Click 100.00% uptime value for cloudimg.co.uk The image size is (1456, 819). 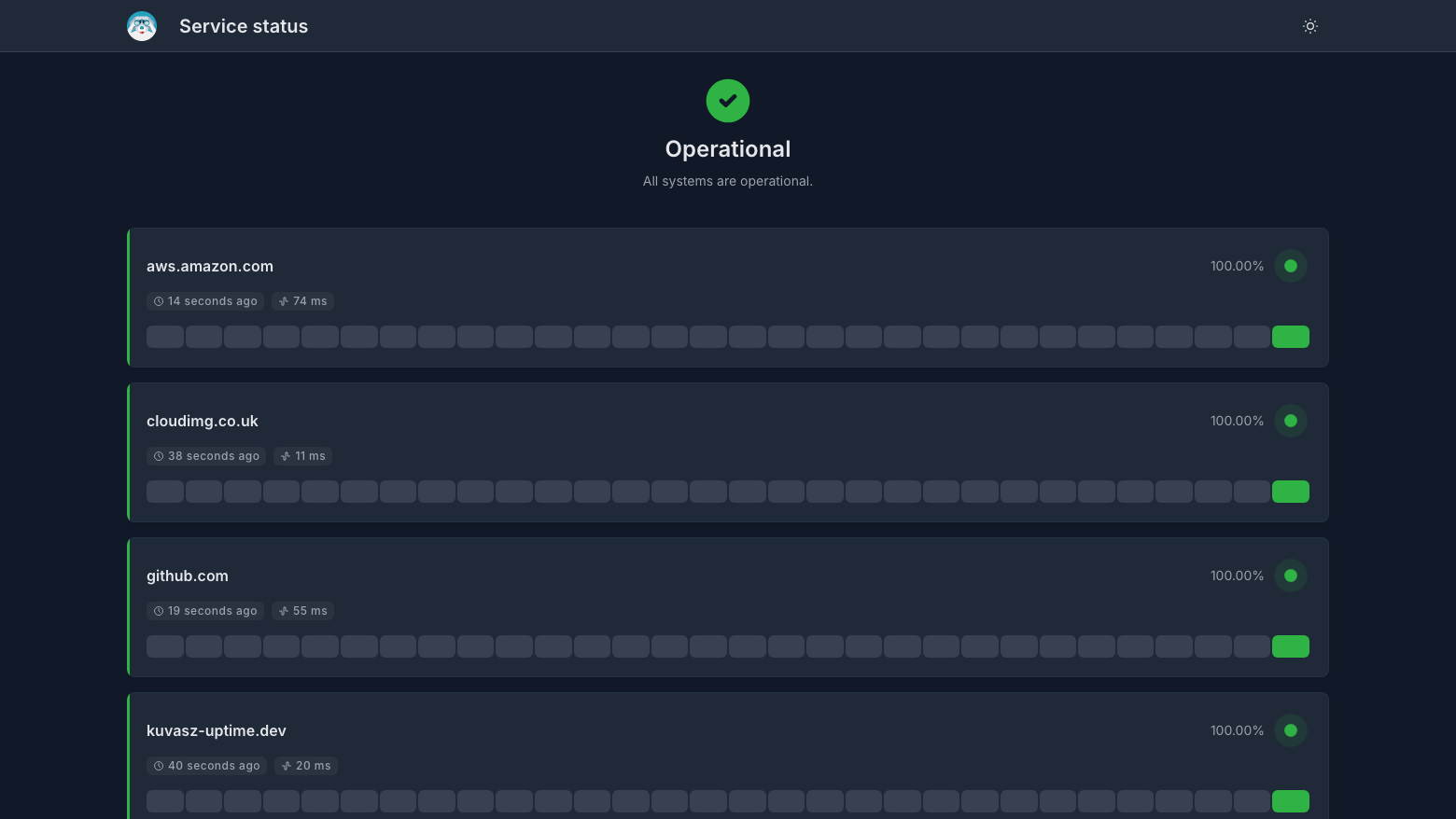(x=1237, y=421)
